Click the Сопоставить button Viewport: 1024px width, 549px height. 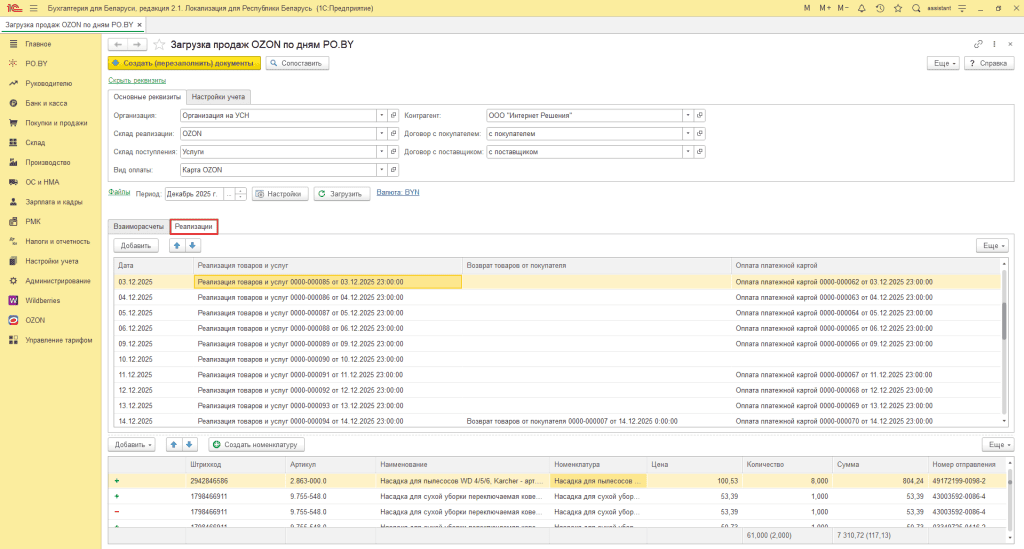(x=297, y=63)
